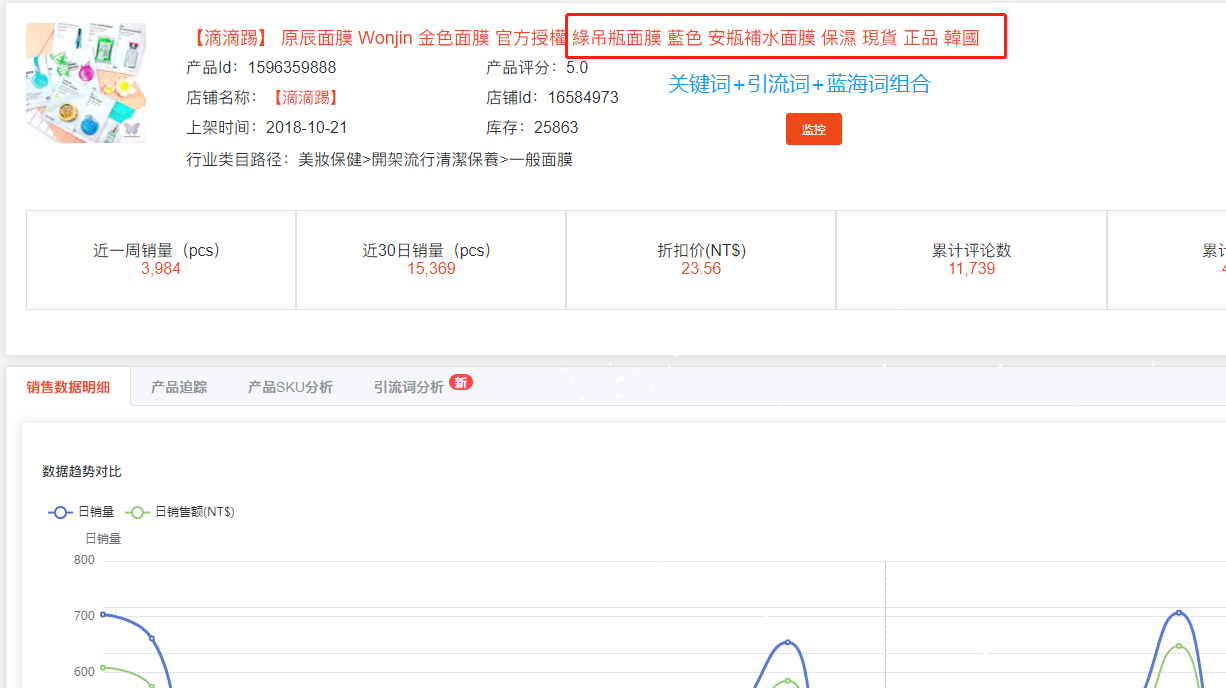The width and height of the screenshot is (1226, 688).
Task: Click first blue data point at 700
Action: pyautogui.click(x=103, y=614)
